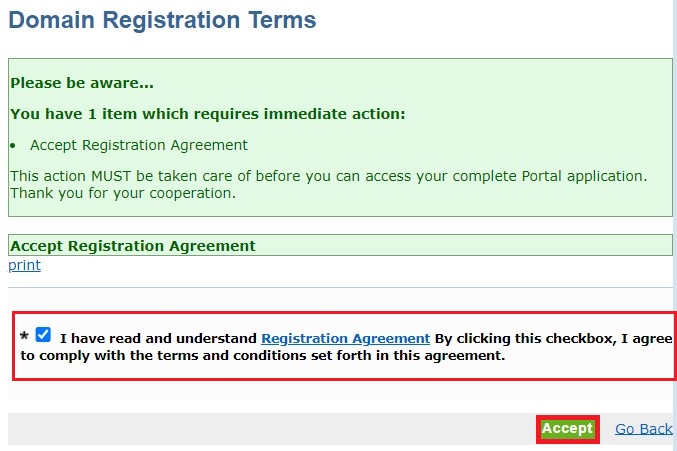Click the gray footer bar left of Accept
The height and width of the screenshot is (451, 677).
(272, 429)
